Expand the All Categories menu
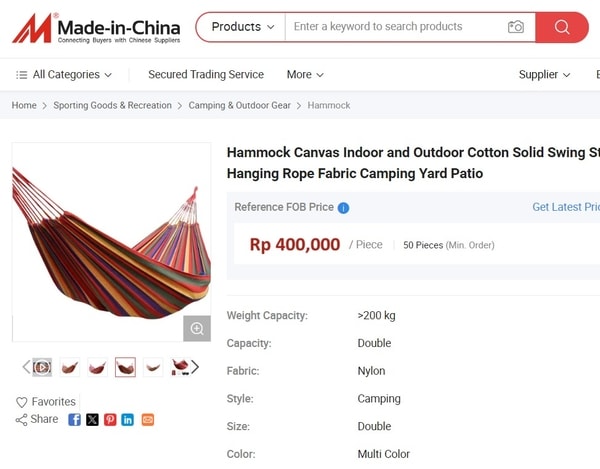Image resolution: width=600 pixels, height=469 pixels. click(x=64, y=74)
